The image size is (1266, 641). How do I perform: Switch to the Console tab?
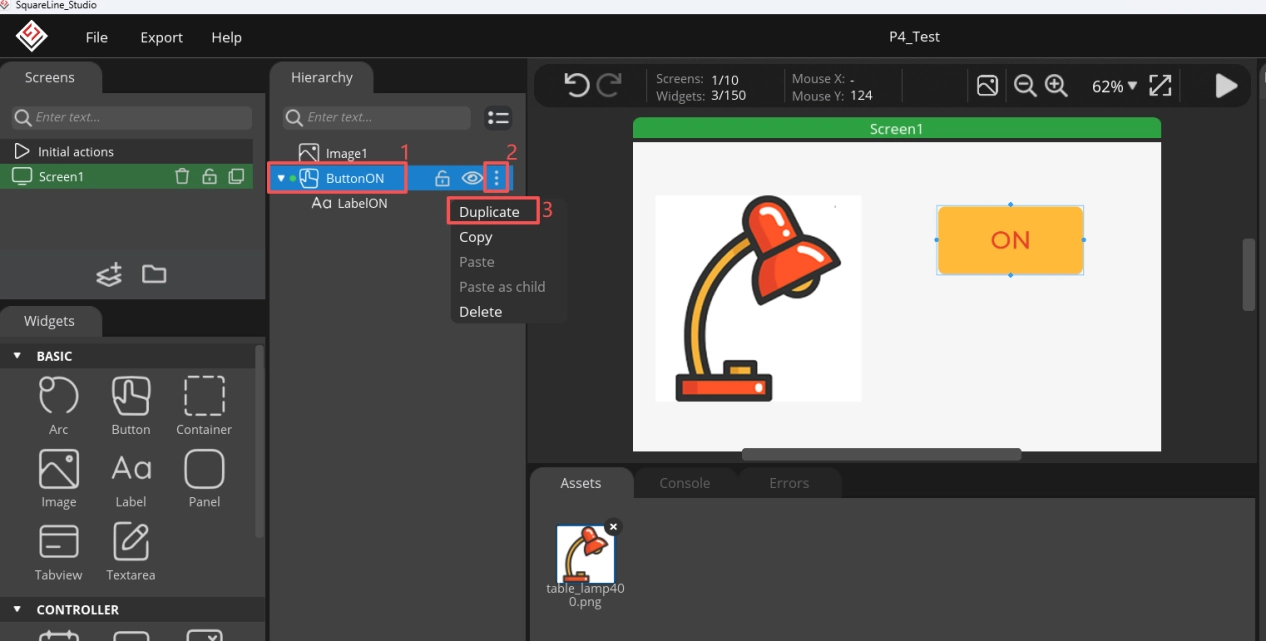[x=684, y=483]
